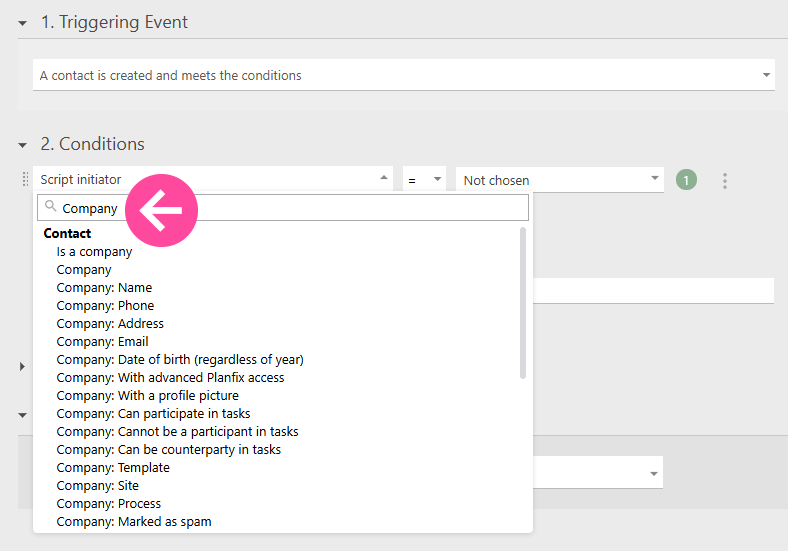Close the Script initiator field dropdown

(385, 179)
